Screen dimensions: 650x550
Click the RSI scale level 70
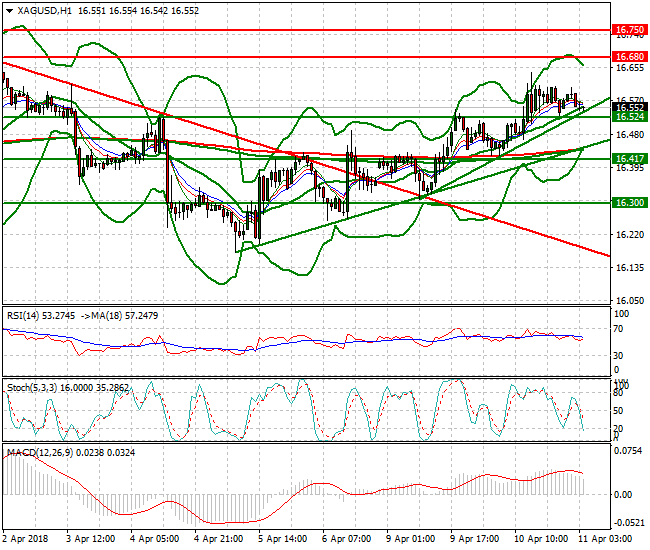pyautogui.click(x=618, y=329)
